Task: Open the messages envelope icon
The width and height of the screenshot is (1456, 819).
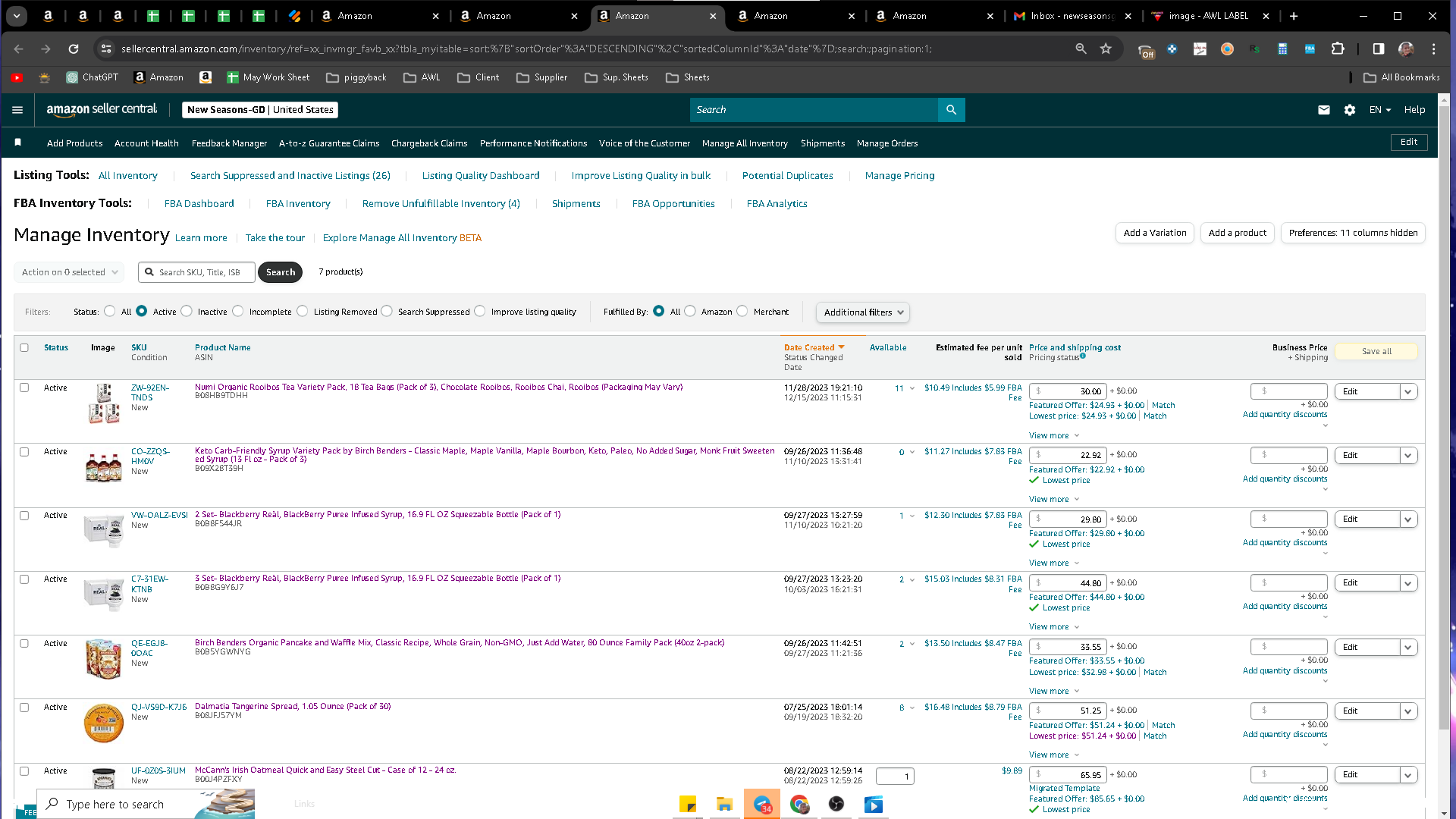Action: click(x=1324, y=110)
